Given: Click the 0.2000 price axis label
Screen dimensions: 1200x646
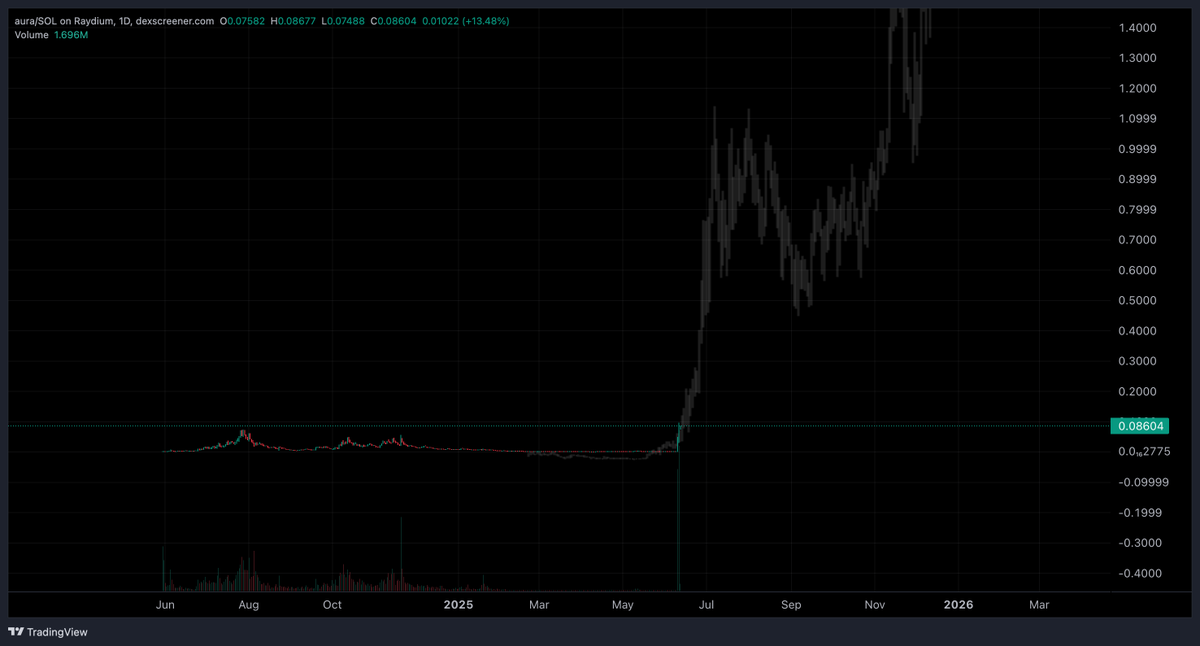Looking at the screenshot, I should [x=1138, y=392].
